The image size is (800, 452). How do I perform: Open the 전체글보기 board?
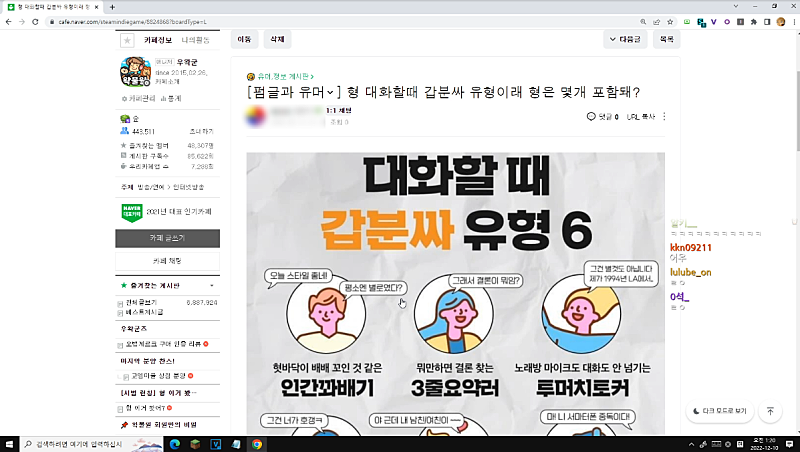pos(141,303)
